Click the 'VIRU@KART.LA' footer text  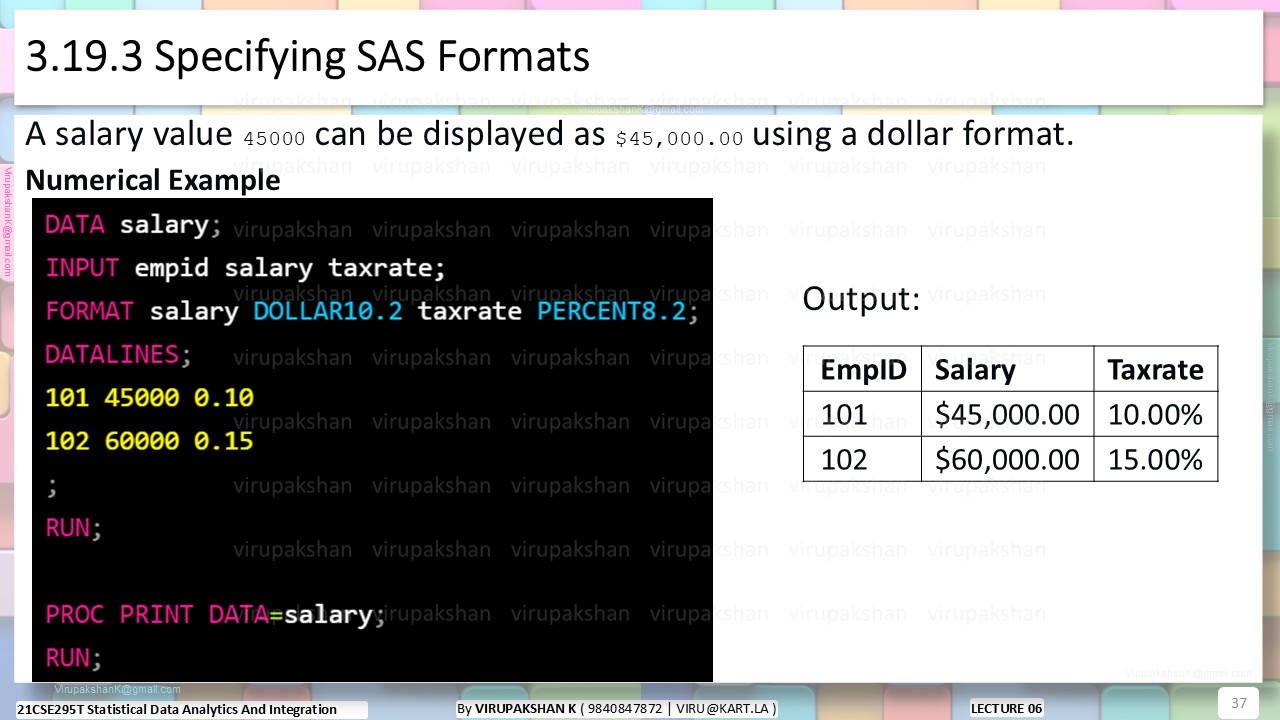(723, 709)
